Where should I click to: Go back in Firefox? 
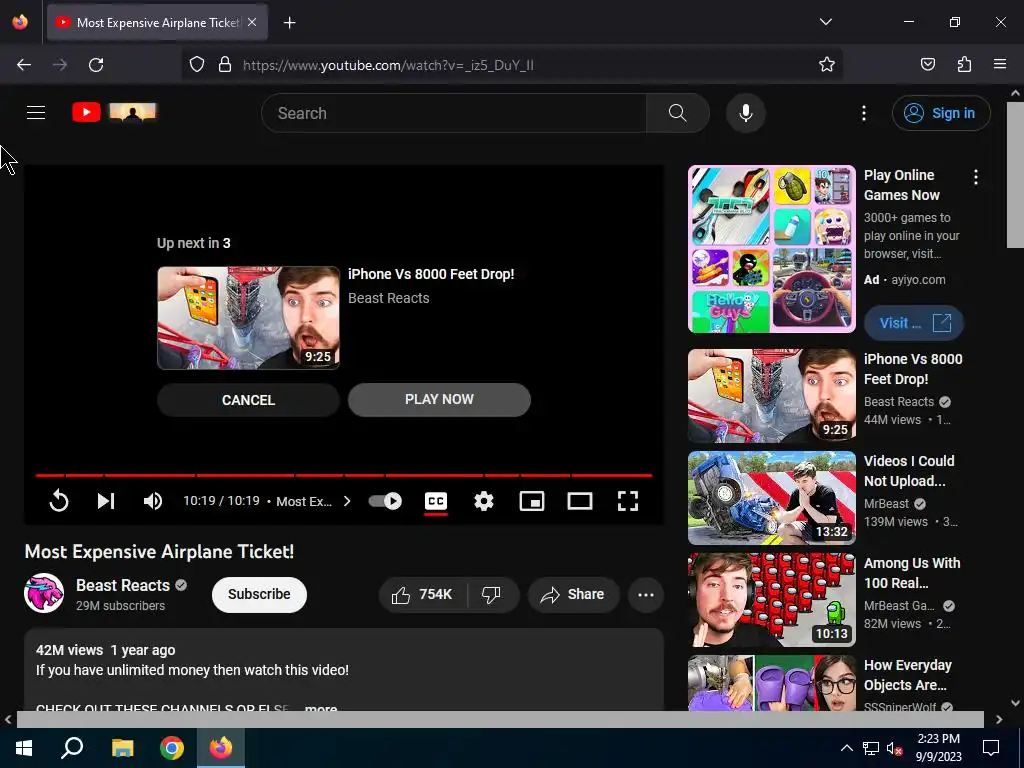point(24,65)
